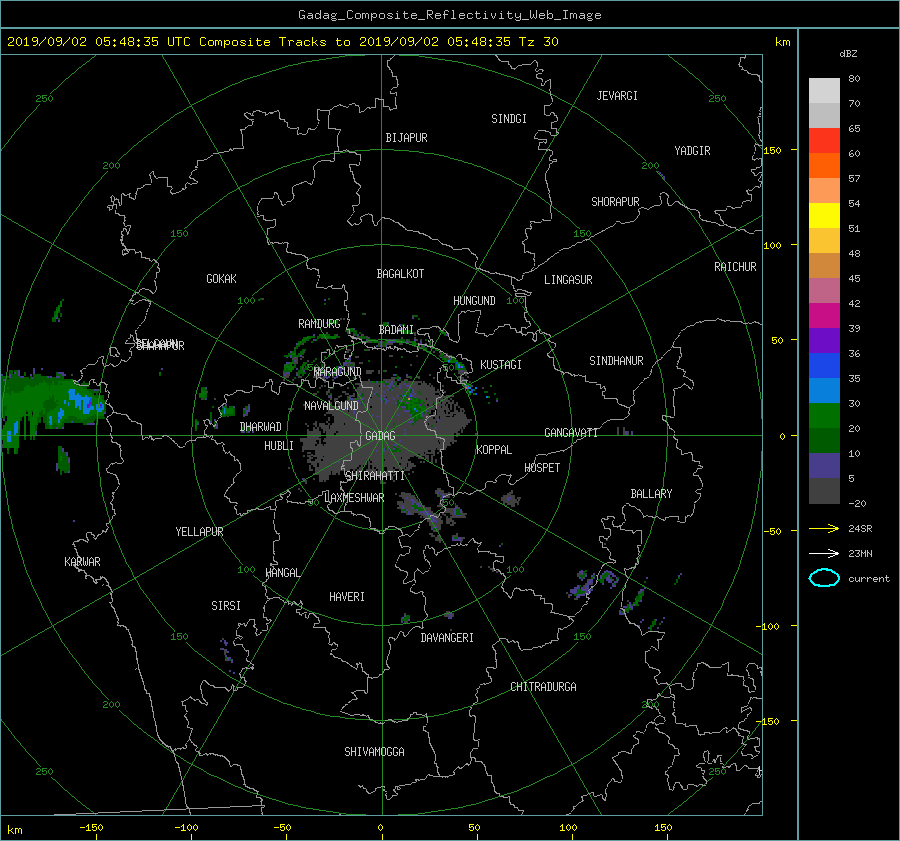900x841 pixels.
Task: Click the Gadag_Composite_Reflectivity_Web_Image title
Action: click(449, 15)
